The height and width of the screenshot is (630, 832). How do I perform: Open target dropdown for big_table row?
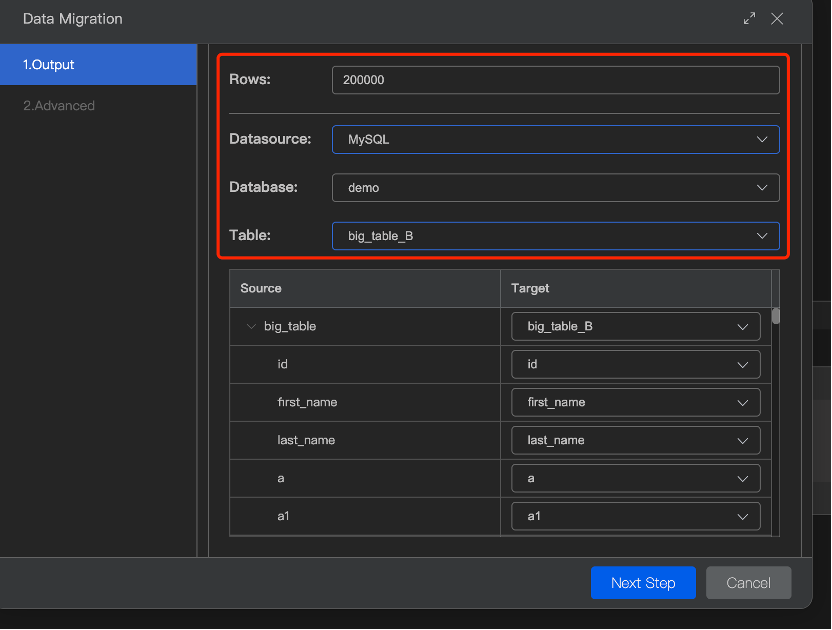[x=635, y=326]
